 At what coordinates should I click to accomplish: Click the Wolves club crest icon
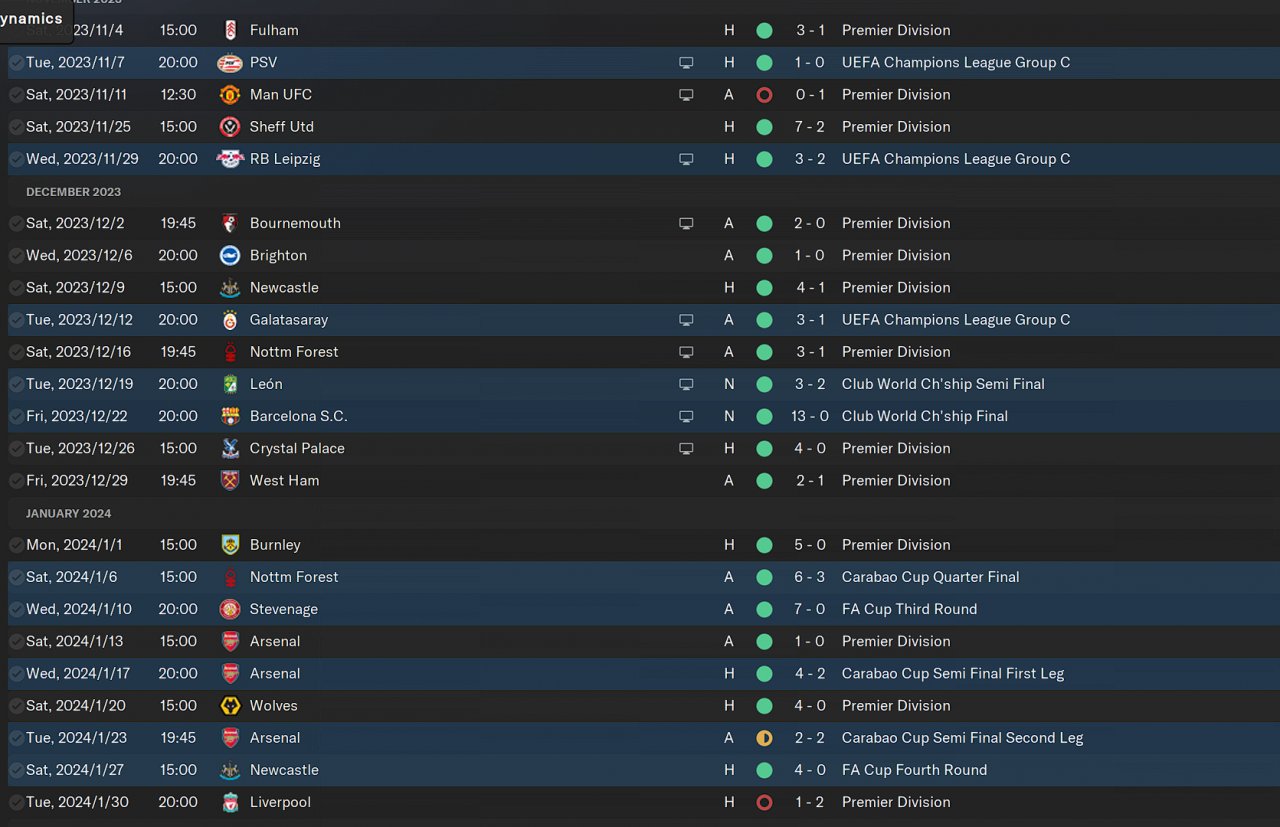pyautogui.click(x=230, y=706)
